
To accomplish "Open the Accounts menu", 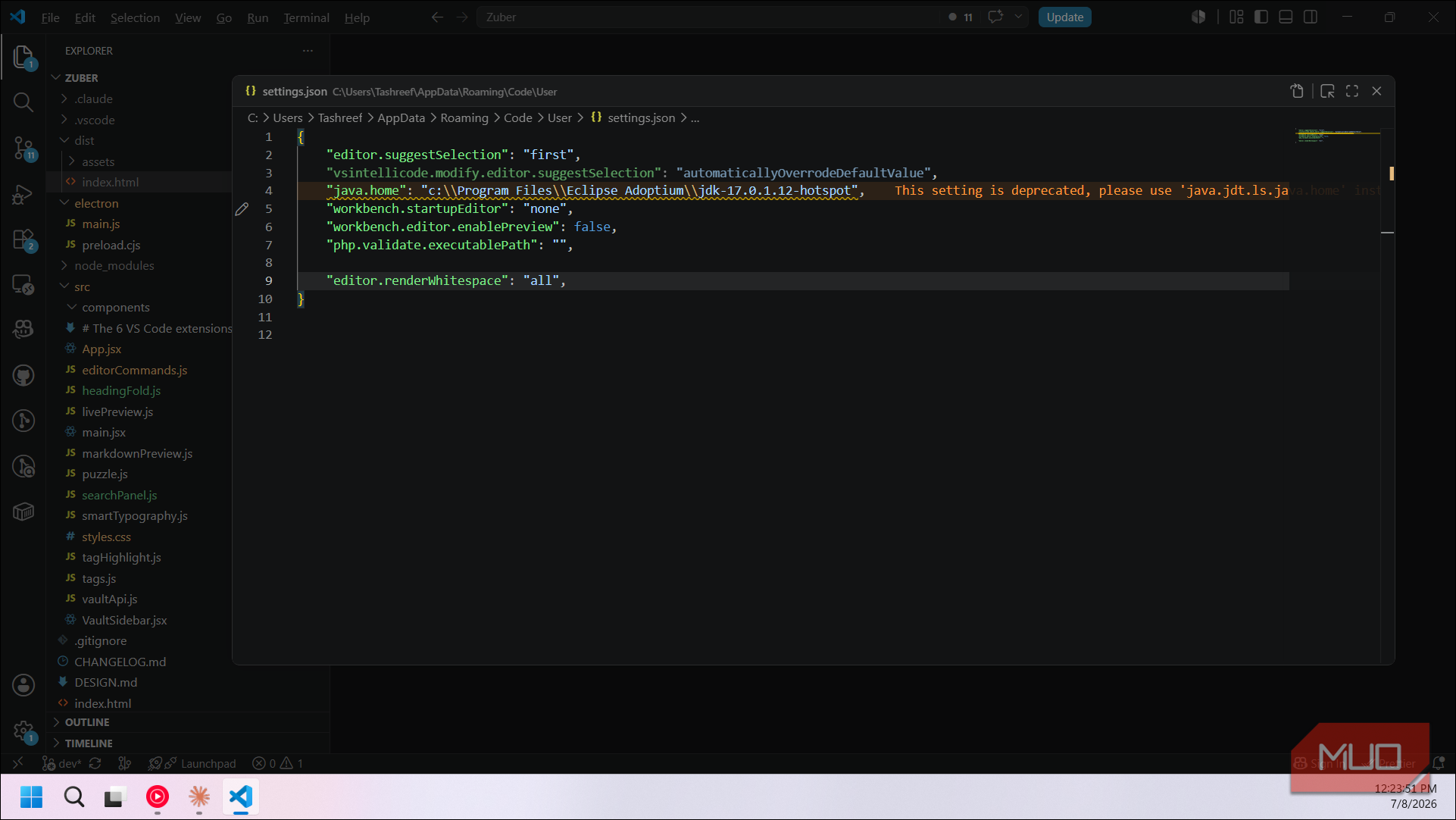I will 23,685.
